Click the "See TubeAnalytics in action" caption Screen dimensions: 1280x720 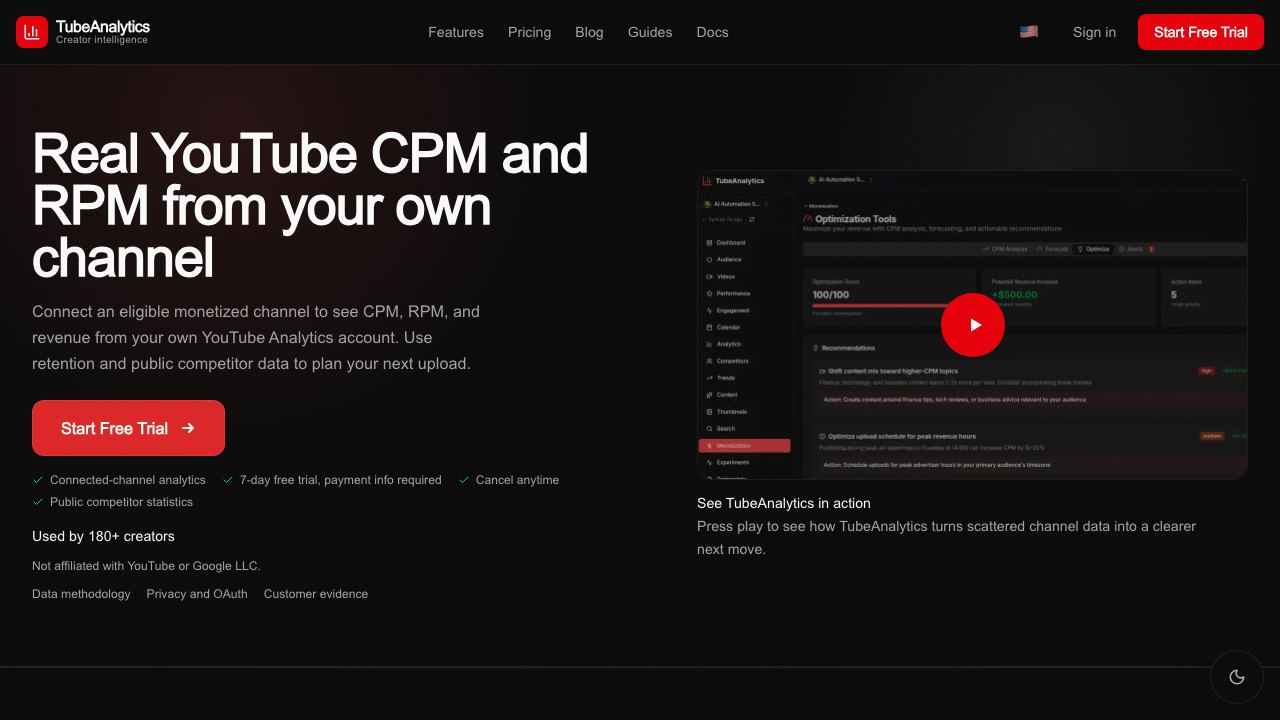784,503
